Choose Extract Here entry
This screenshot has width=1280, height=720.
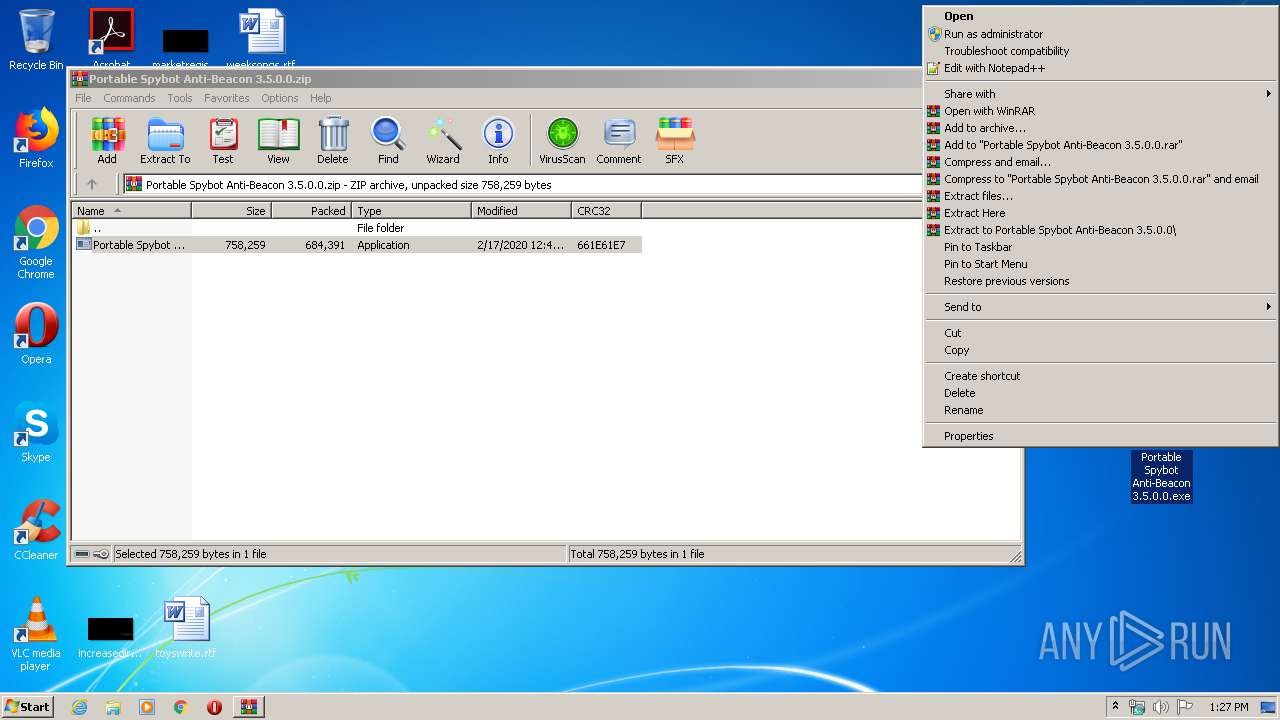pos(1100,213)
